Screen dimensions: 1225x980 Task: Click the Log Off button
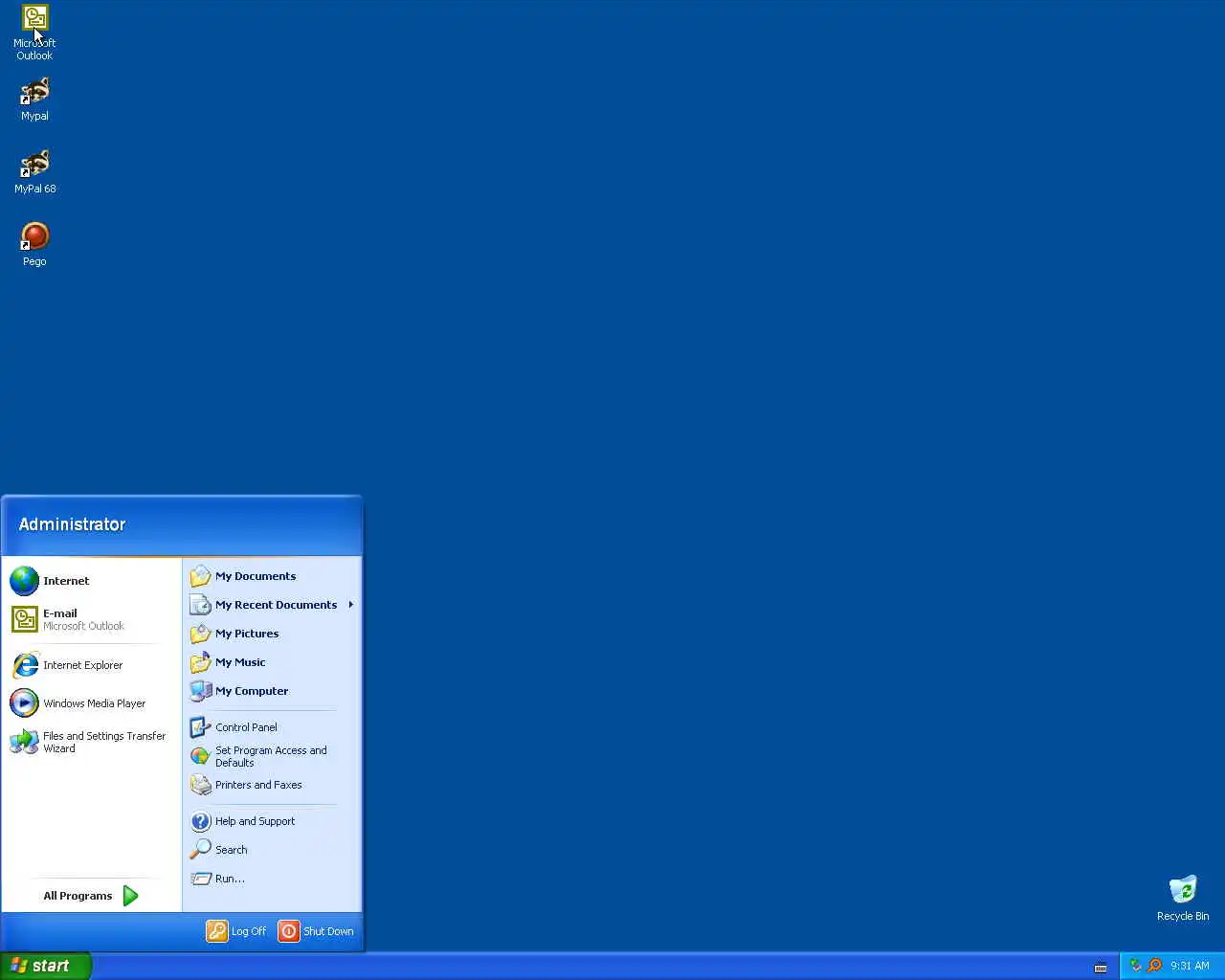pos(236,931)
